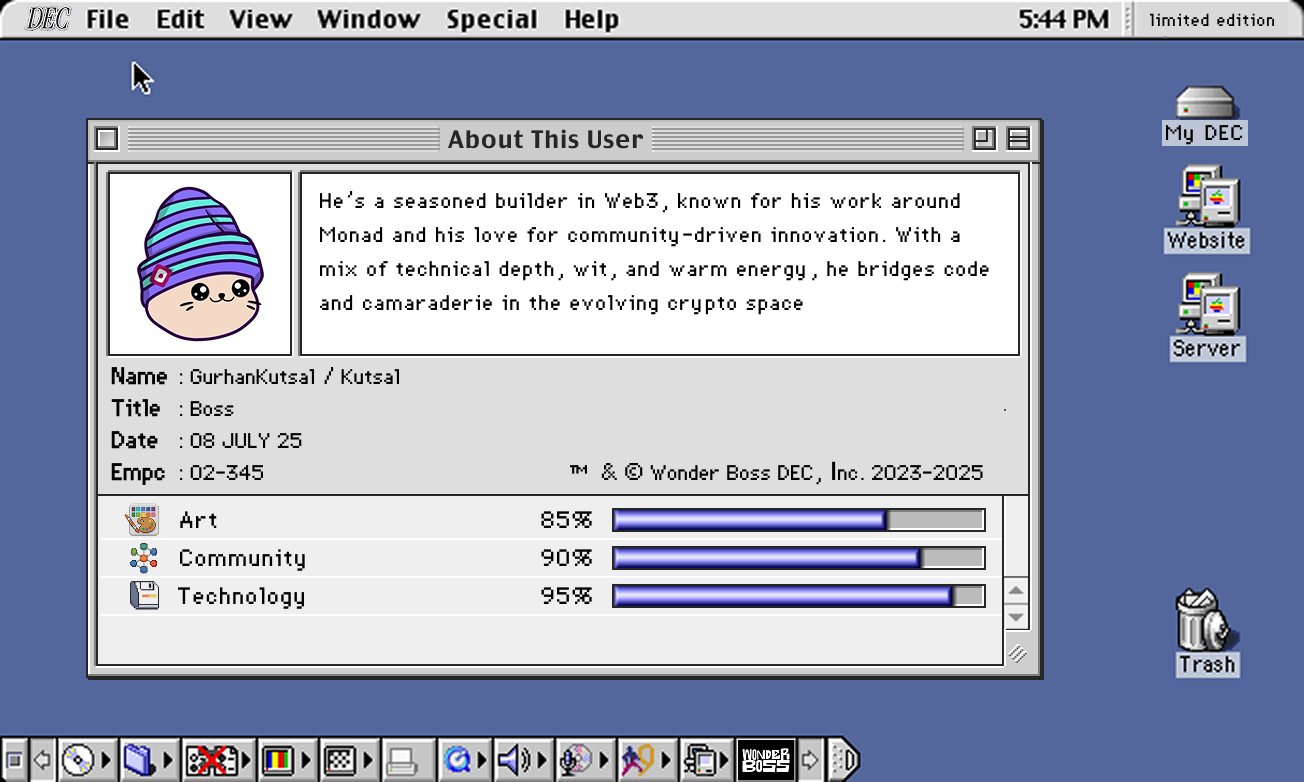This screenshot has width=1304, height=782.
Task: Click the limited edition application menu button
Action: [x=1211, y=20]
